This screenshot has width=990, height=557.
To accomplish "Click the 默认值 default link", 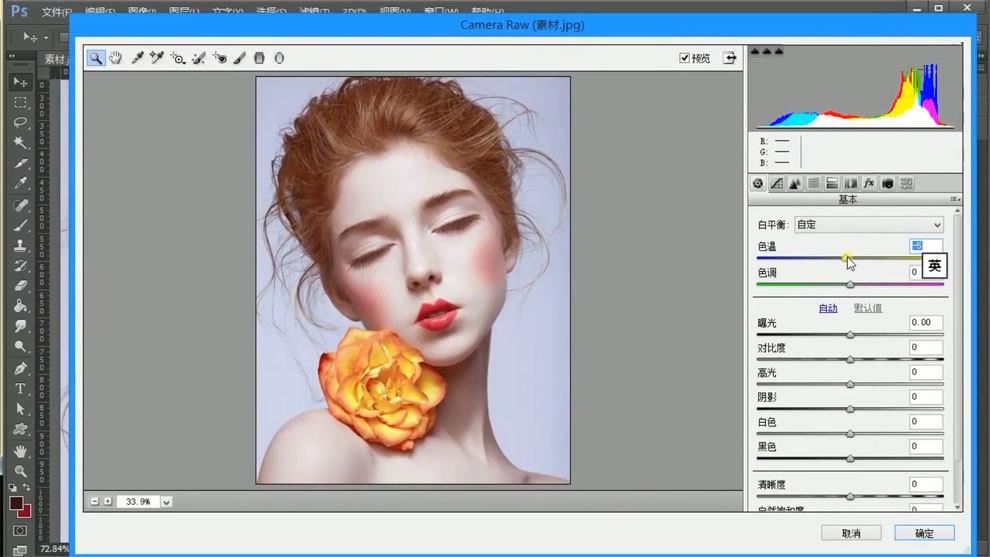I will click(x=867, y=308).
